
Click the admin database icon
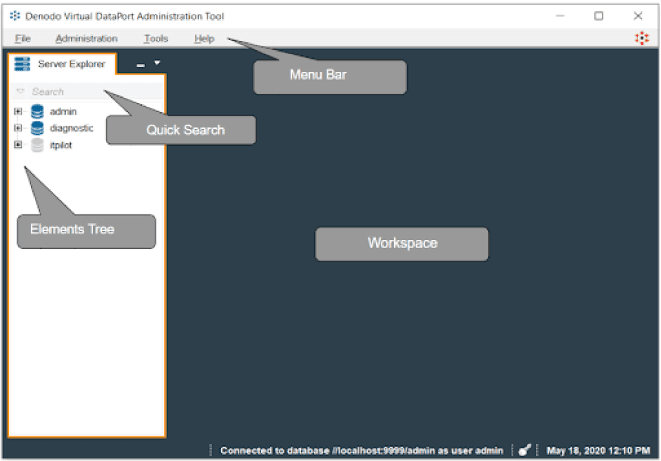point(37,111)
